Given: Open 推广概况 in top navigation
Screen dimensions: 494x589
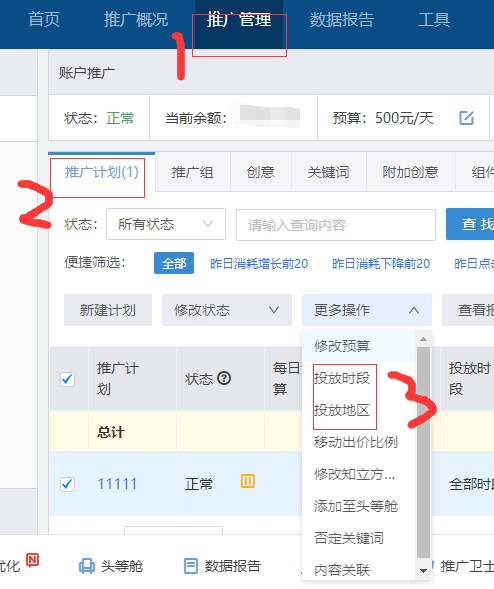Looking at the screenshot, I should click(x=136, y=20).
